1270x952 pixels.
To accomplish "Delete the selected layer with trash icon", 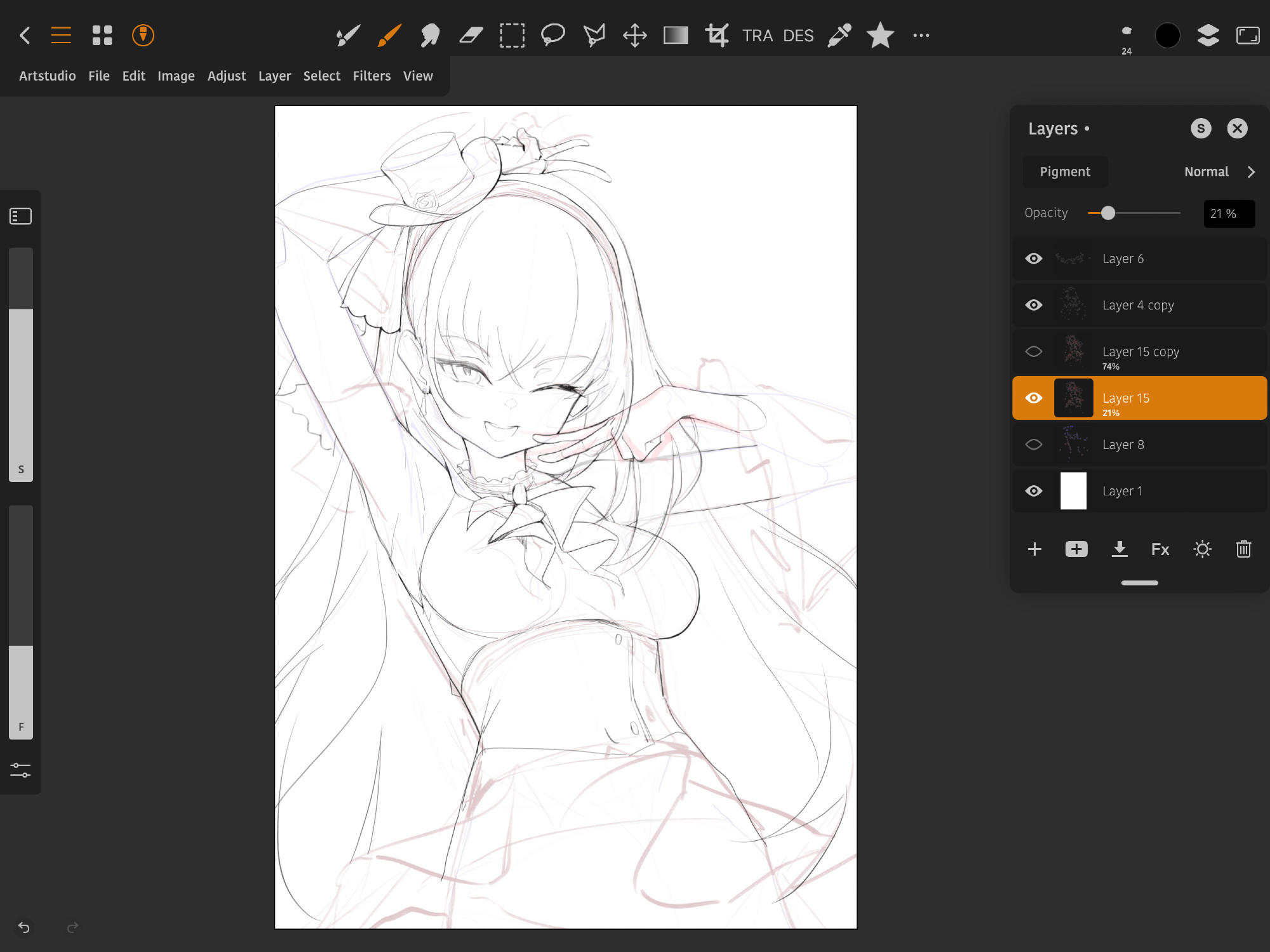I will pyautogui.click(x=1243, y=549).
